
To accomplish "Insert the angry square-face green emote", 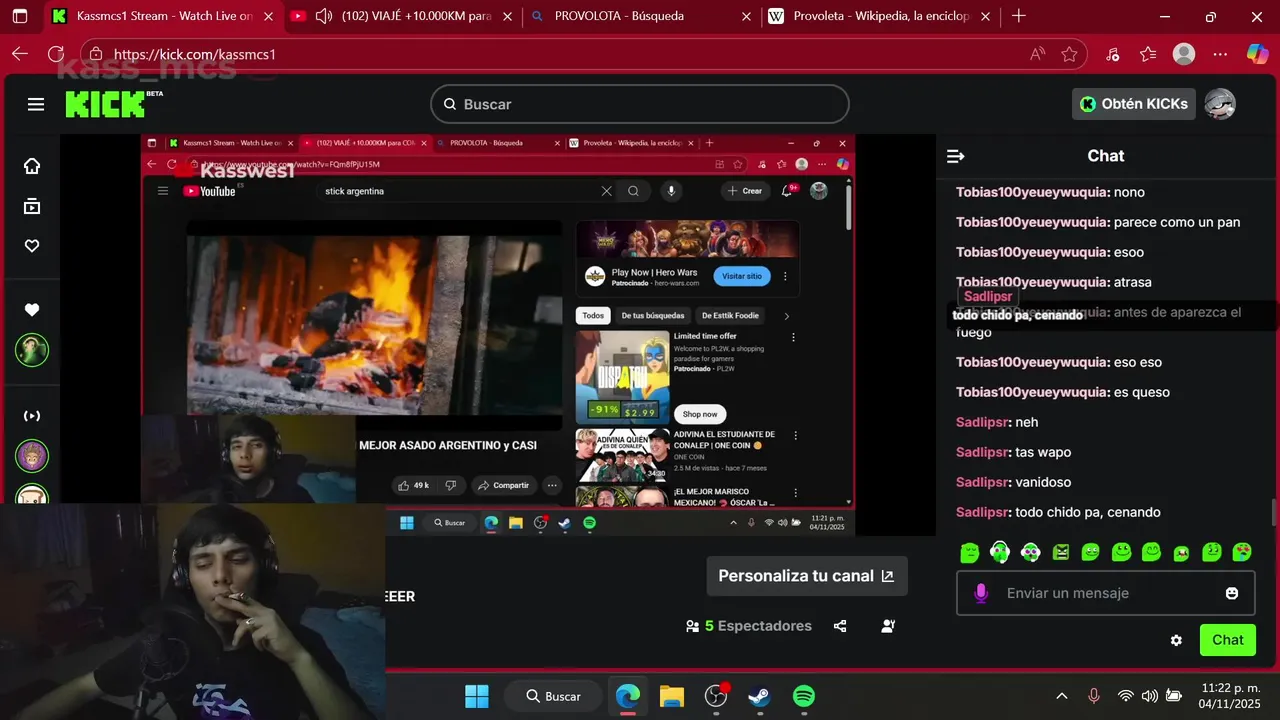I will (x=1061, y=552).
